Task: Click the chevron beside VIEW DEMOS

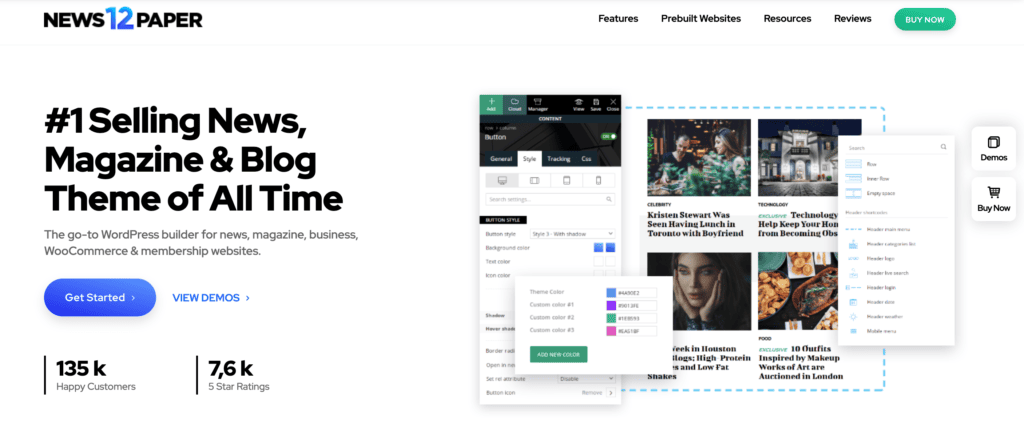Action: coord(248,298)
